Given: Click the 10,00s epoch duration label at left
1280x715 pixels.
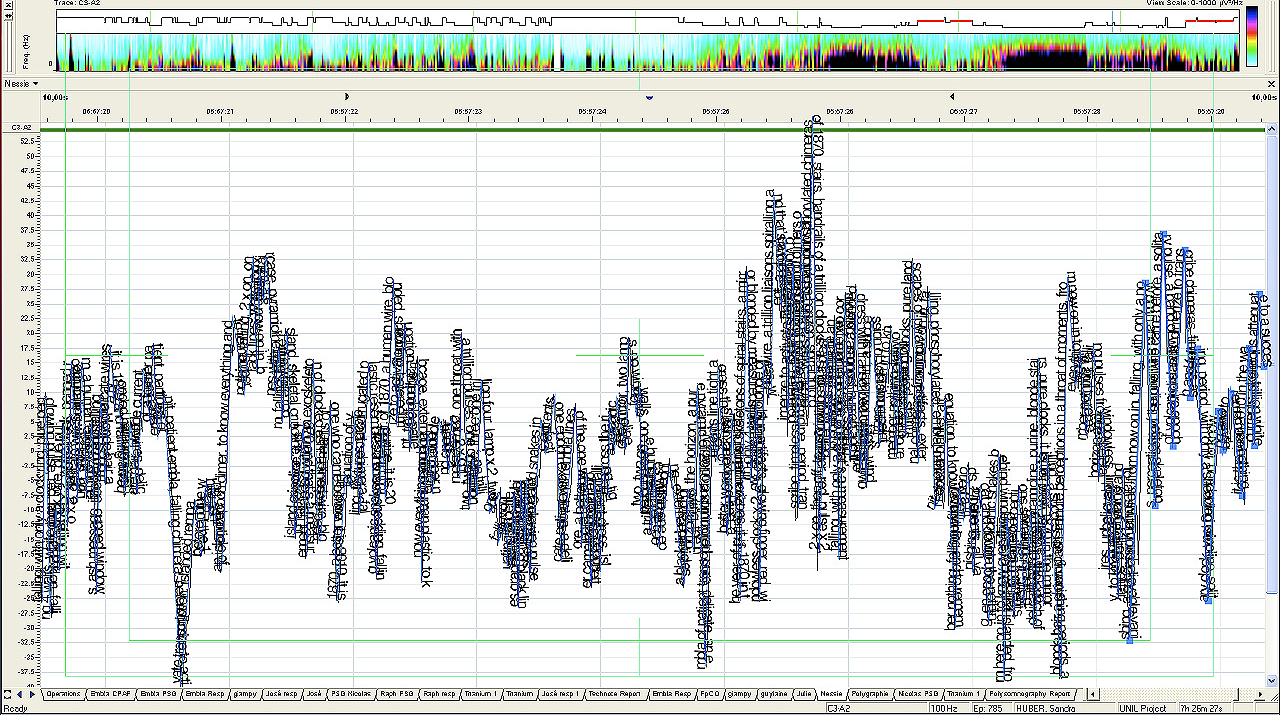Looking at the screenshot, I should click(54, 97).
